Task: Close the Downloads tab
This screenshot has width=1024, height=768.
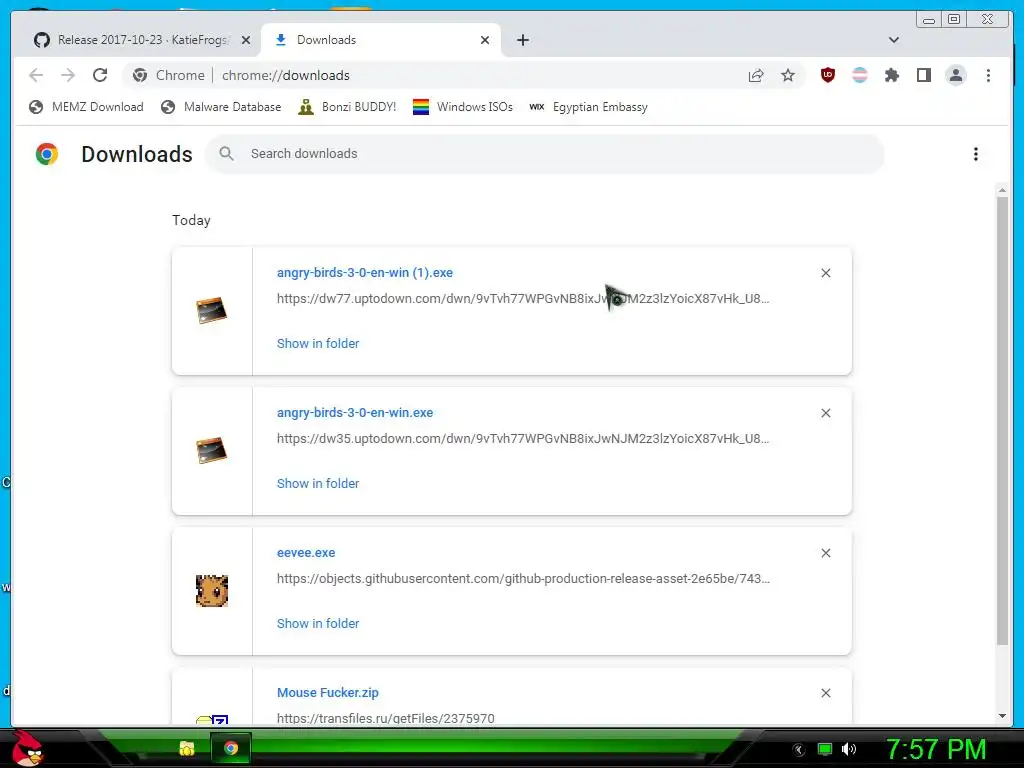Action: (x=485, y=40)
